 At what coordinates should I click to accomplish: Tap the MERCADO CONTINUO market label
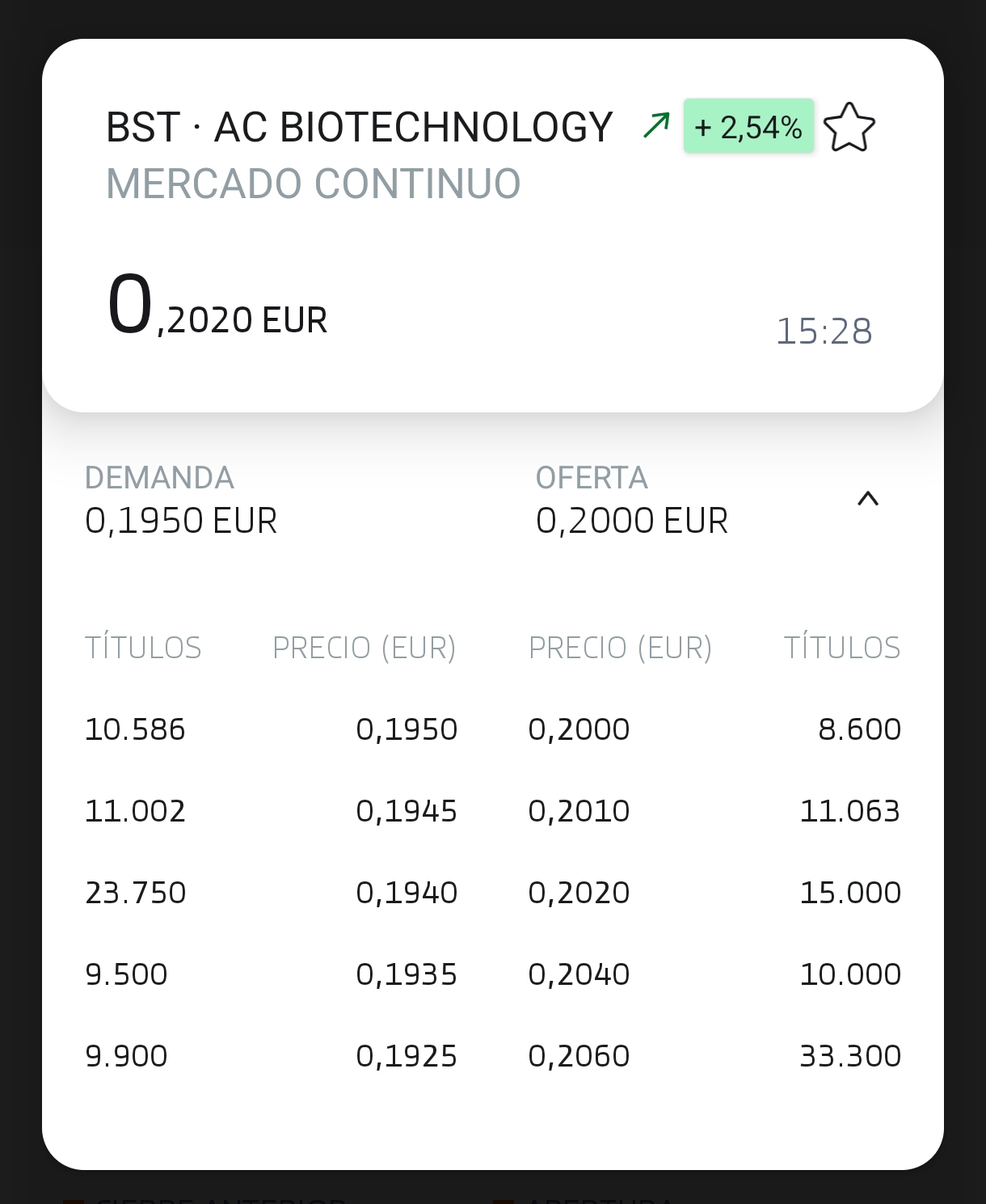pyautogui.click(x=314, y=184)
